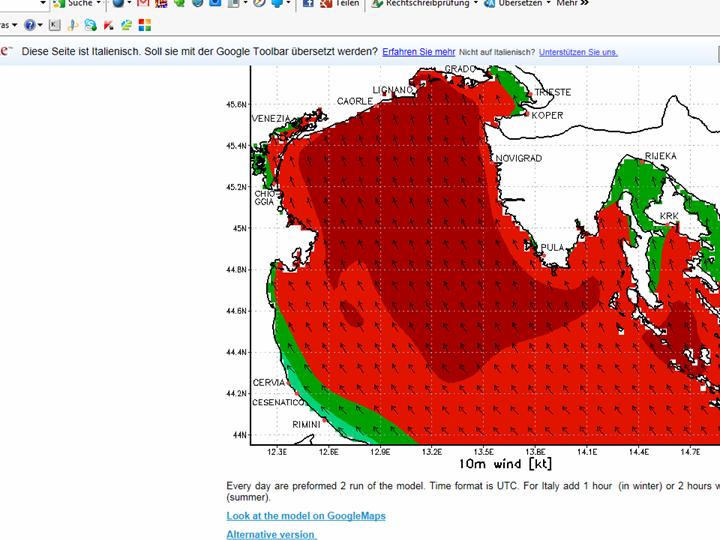Screen dimensions: 720x540
Task: Click the blue help question mark icon
Action: [x=29, y=24]
